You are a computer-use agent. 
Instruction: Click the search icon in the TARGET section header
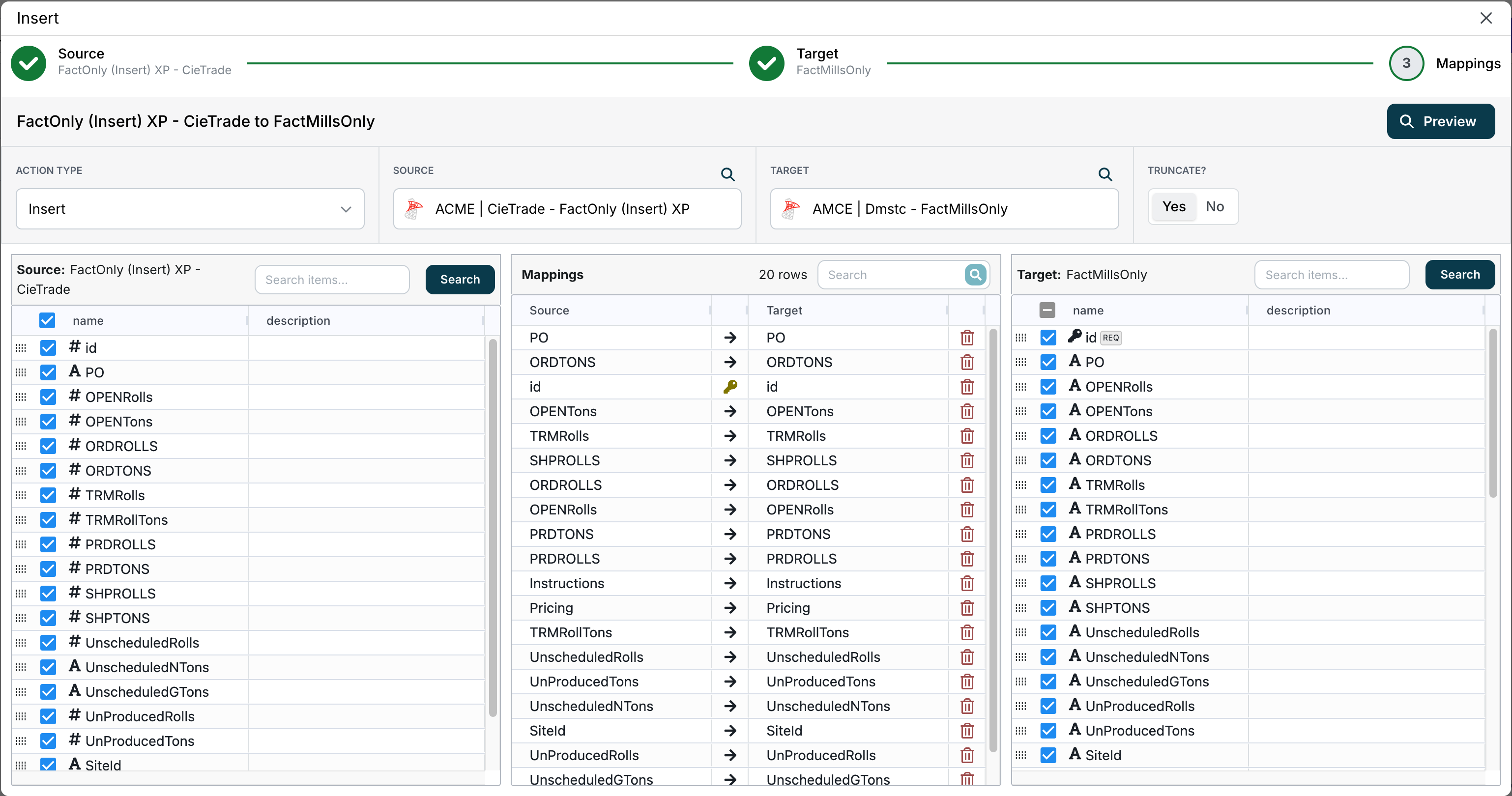pos(1106,174)
